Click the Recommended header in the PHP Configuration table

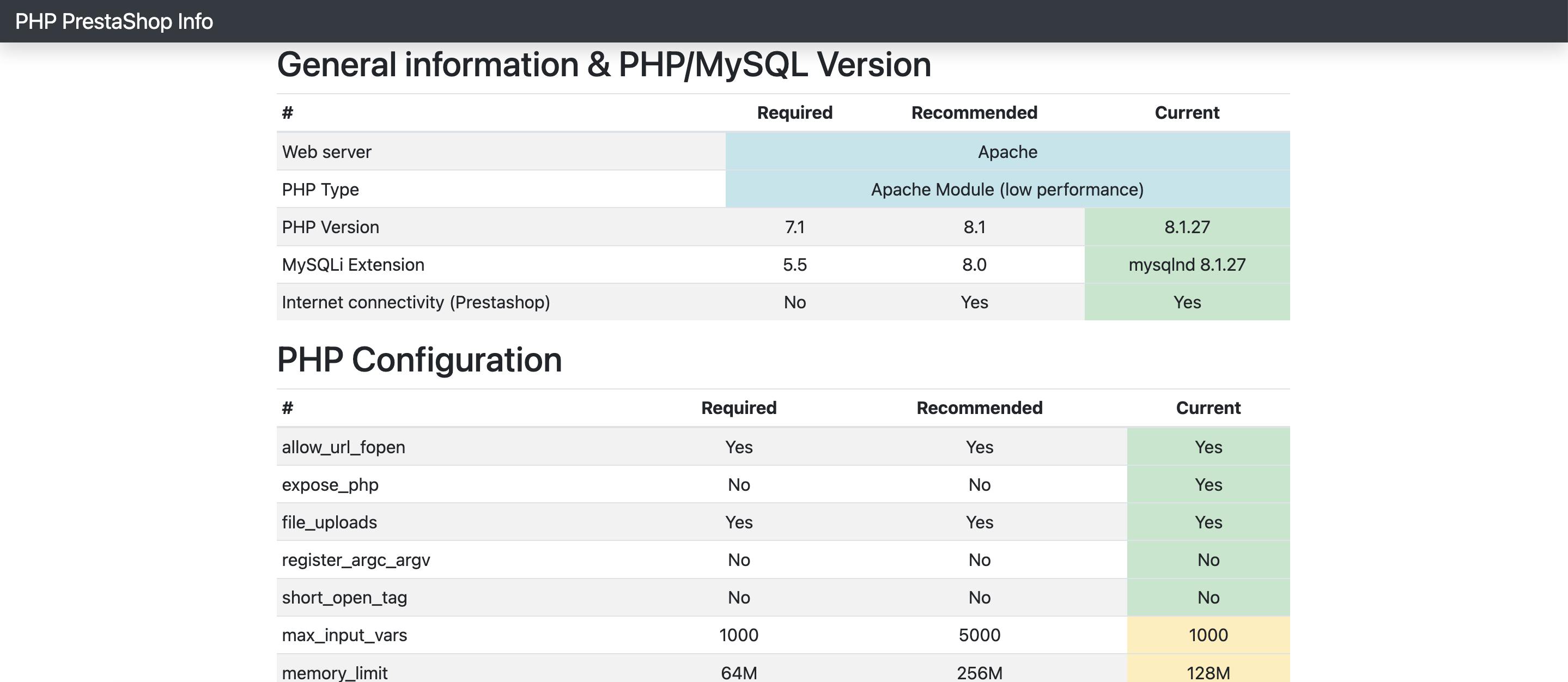click(x=979, y=407)
